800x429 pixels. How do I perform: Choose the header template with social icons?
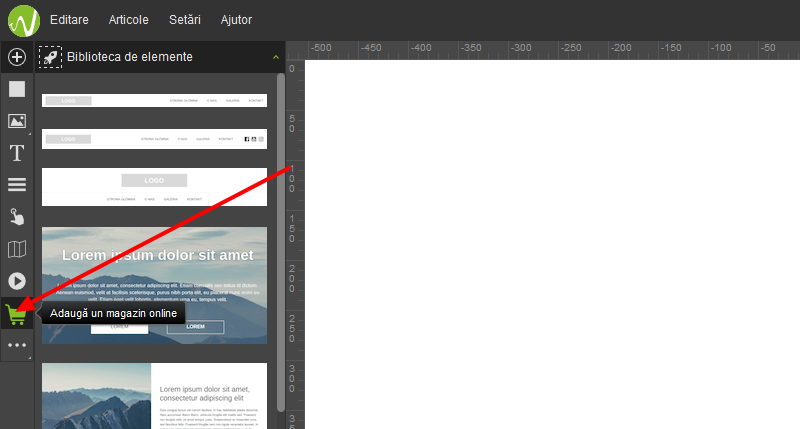[154, 139]
